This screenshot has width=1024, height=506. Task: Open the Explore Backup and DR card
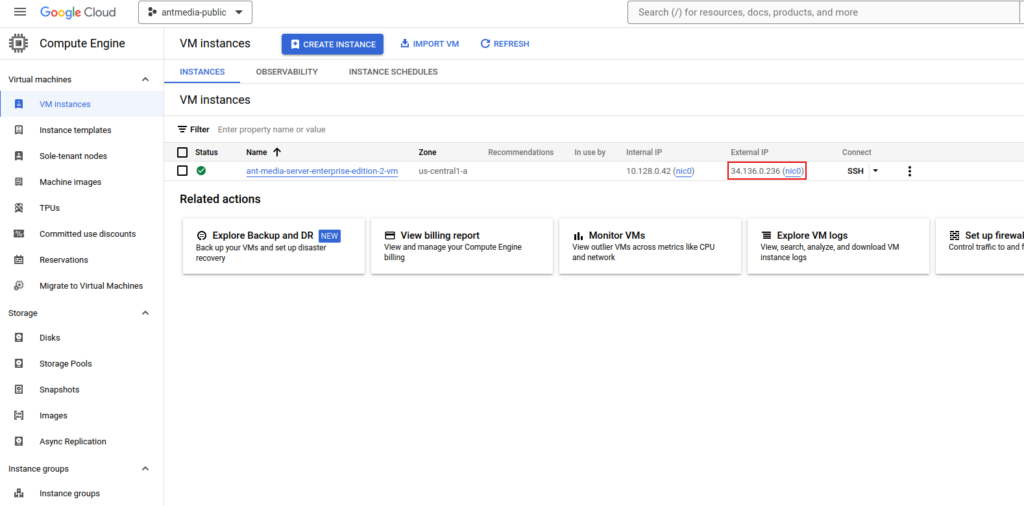click(274, 246)
